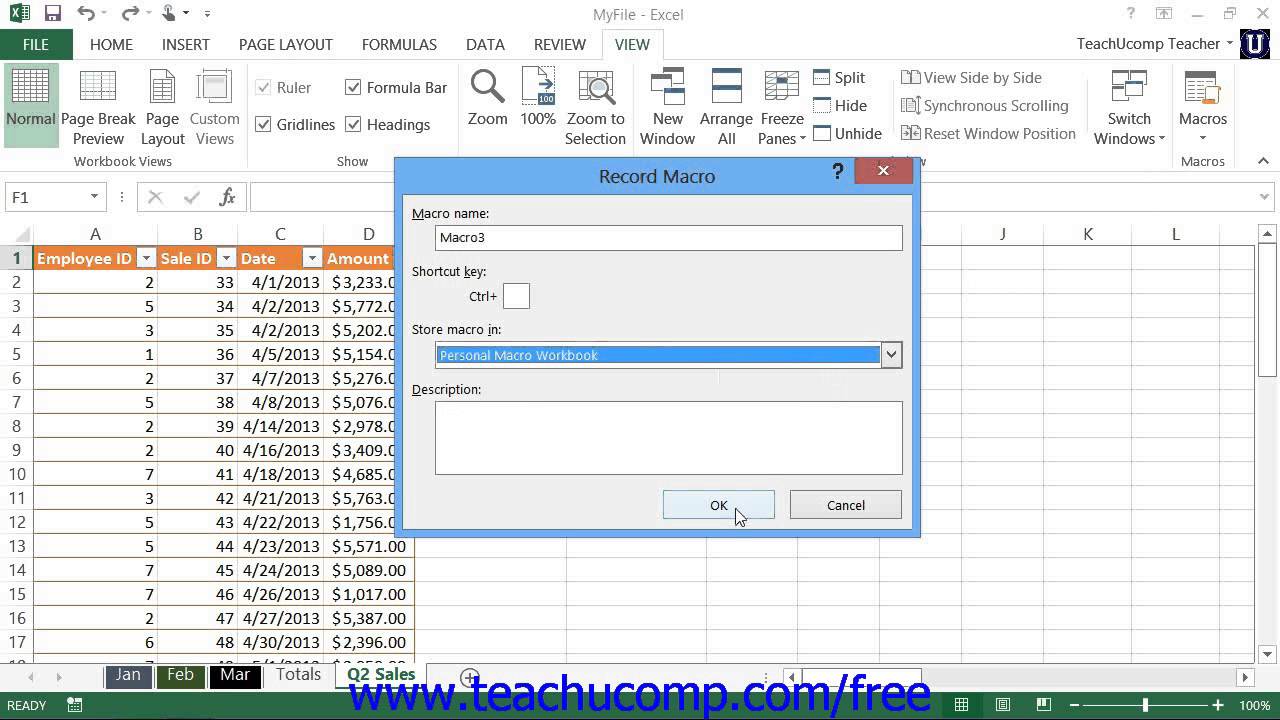Switch to Page Layout view
This screenshot has height=720, width=1280.
click(163, 108)
